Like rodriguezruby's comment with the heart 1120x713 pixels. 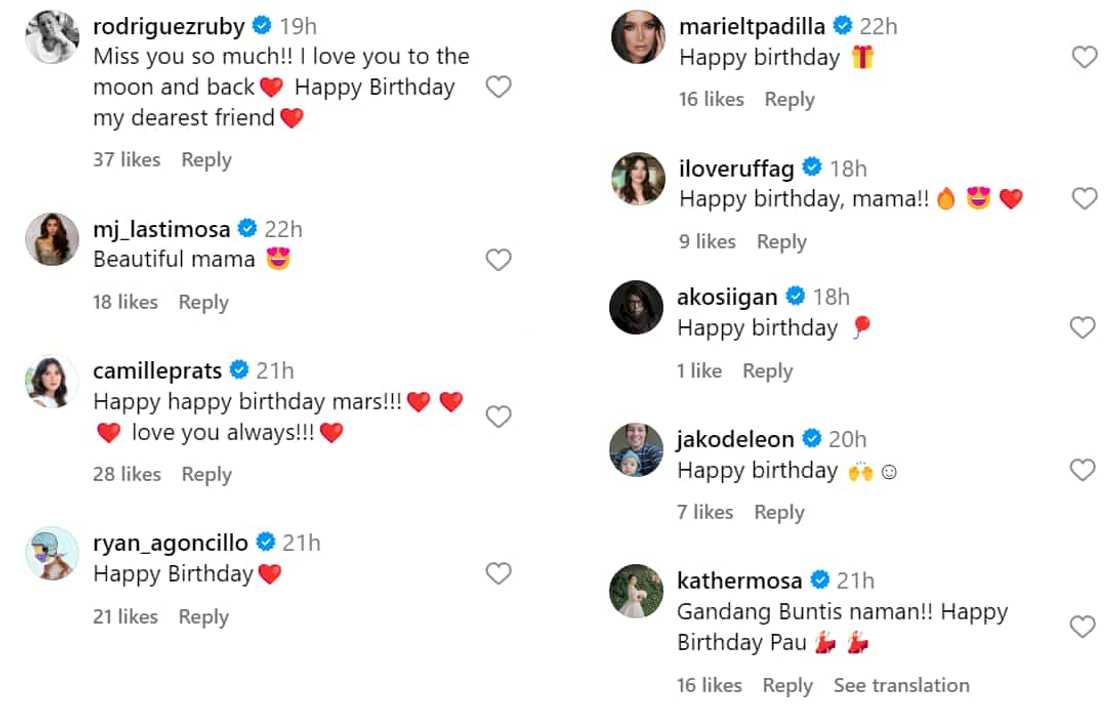(498, 87)
